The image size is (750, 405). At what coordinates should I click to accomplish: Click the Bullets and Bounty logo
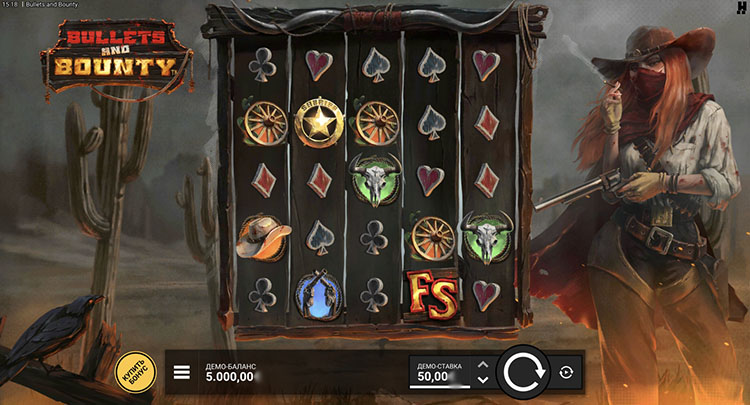point(117,57)
